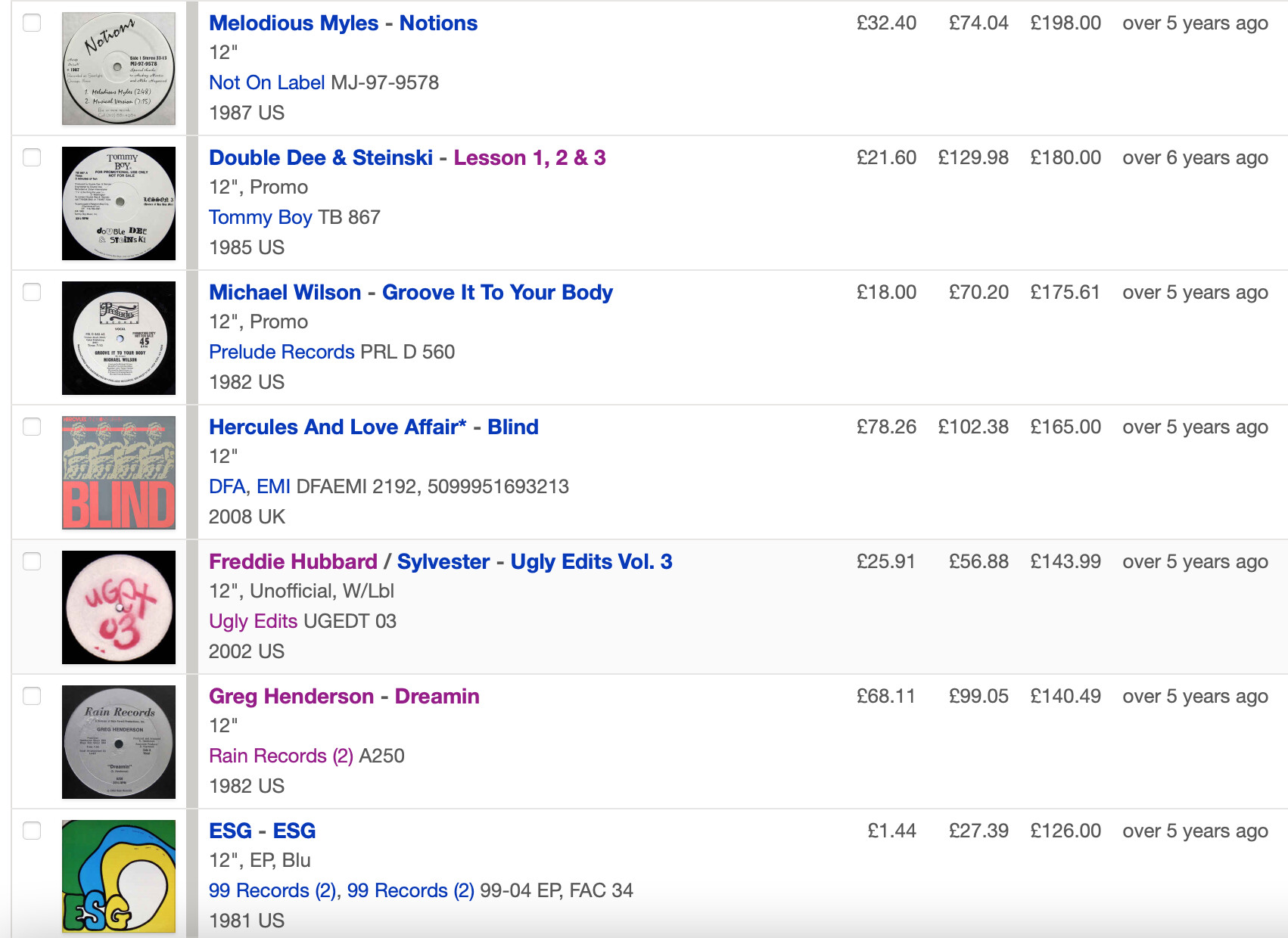Check the ESG release checkbox
Screen dimensions: 1288x938
tap(32, 831)
